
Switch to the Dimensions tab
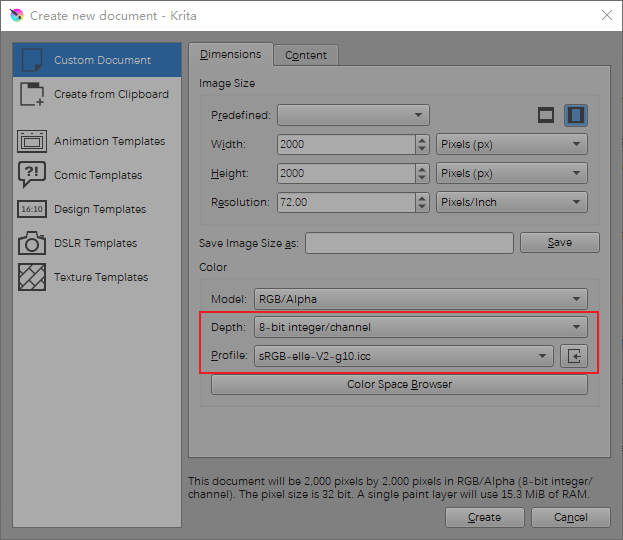[x=230, y=55]
